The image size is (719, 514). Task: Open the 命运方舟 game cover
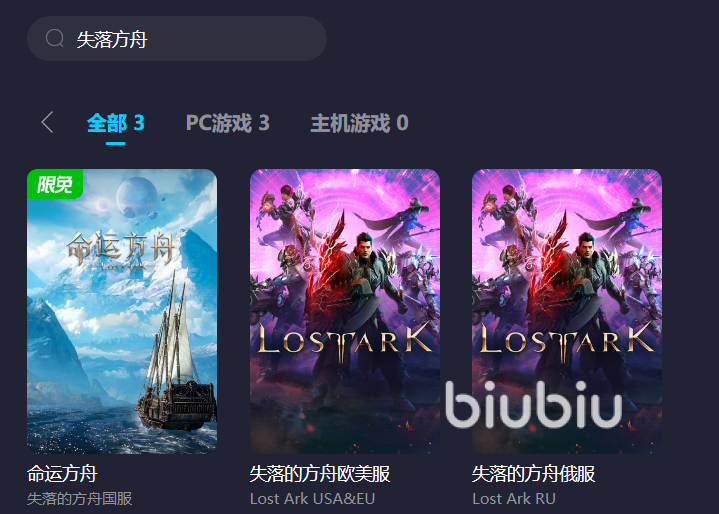(x=122, y=311)
